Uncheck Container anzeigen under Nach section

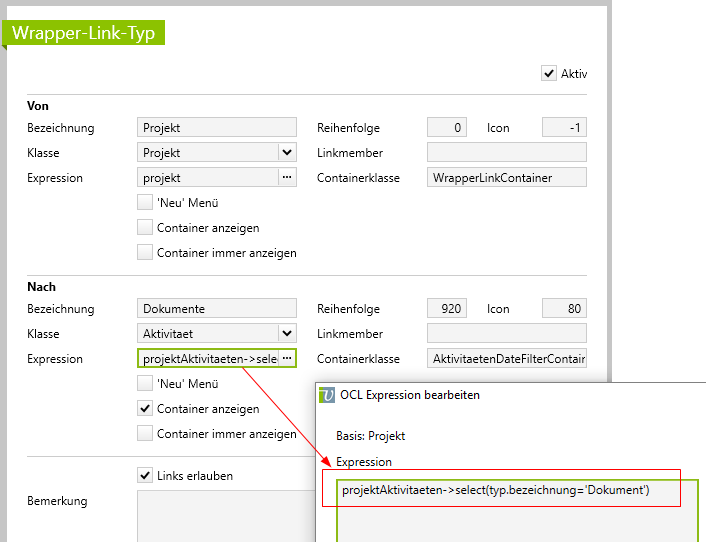[x=145, y=408]
